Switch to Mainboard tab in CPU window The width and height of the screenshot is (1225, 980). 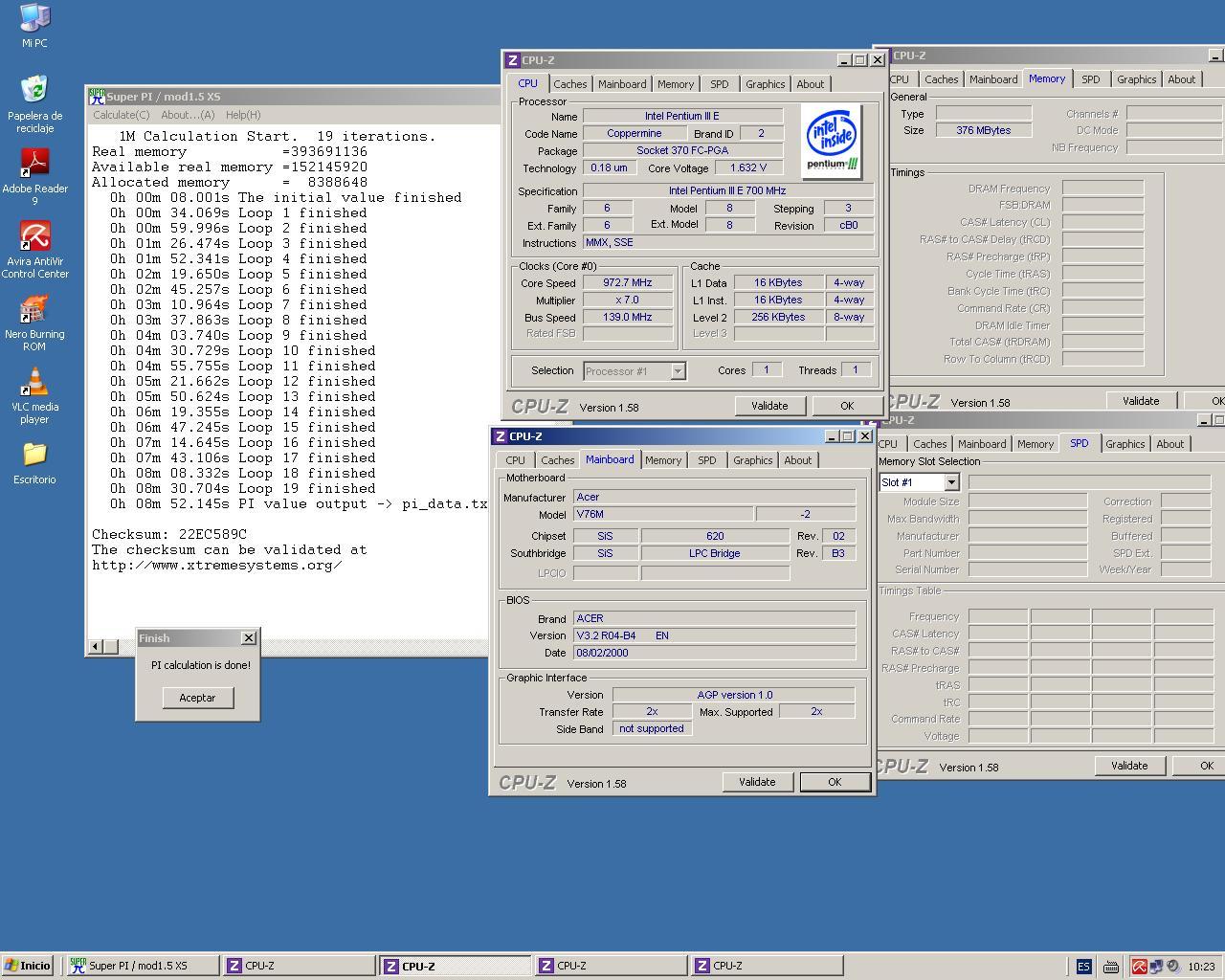click(x=622, y=84)
